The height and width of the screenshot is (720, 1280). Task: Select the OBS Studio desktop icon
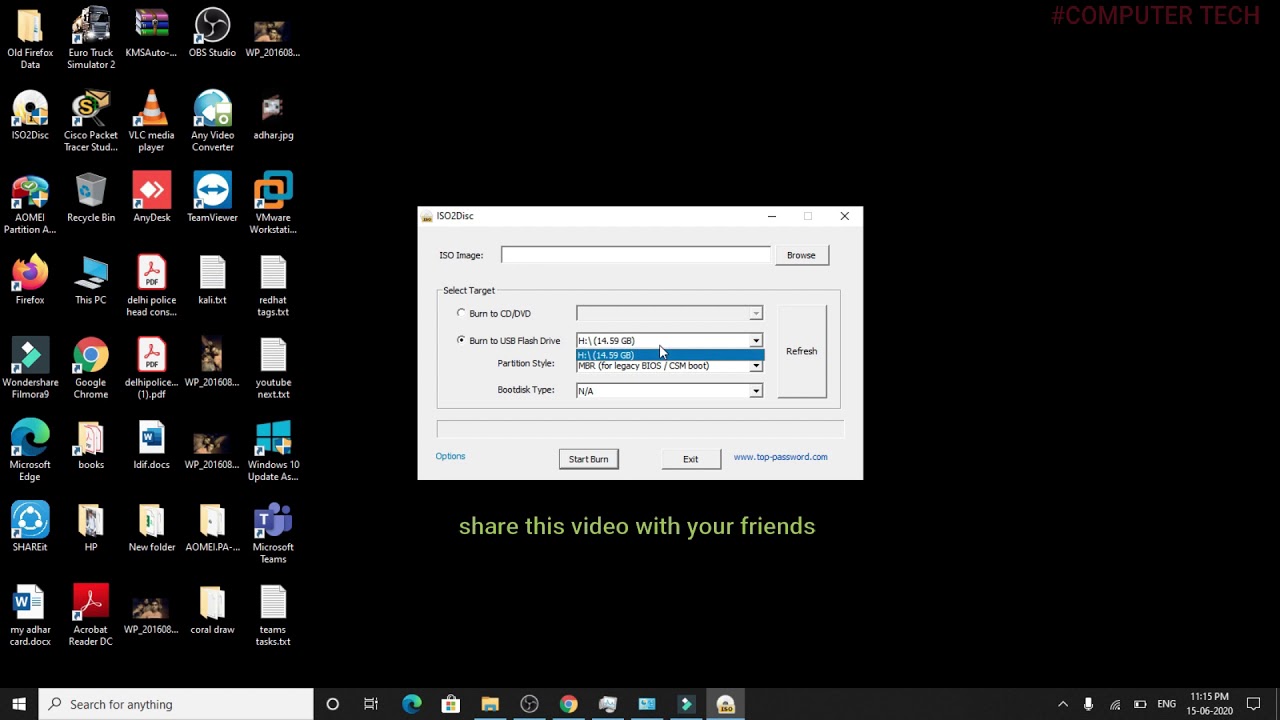coord(212,33)
